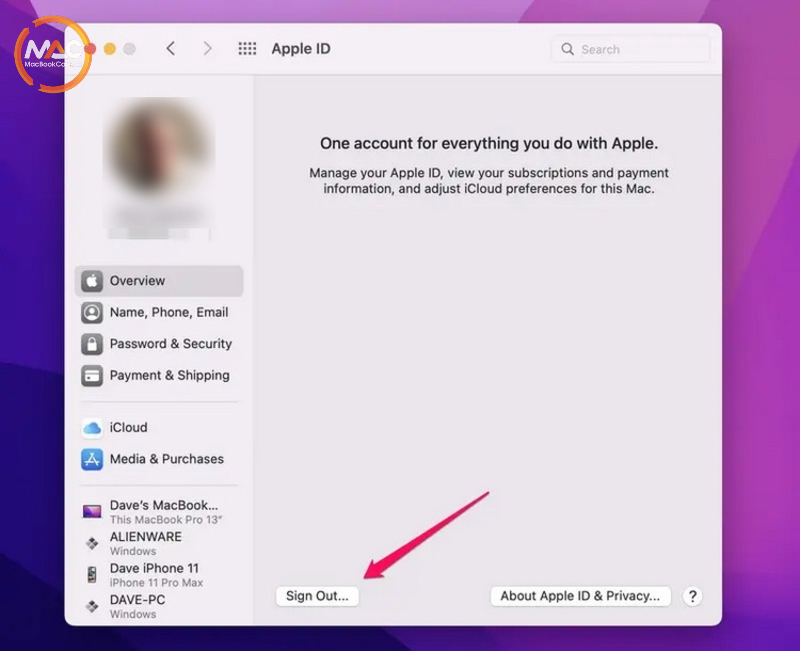Image resolution: width=800 pixels, height=651 pixels.
Task: Click the Dave iPhone 11 device icon
Action: [x=92, y=575]
